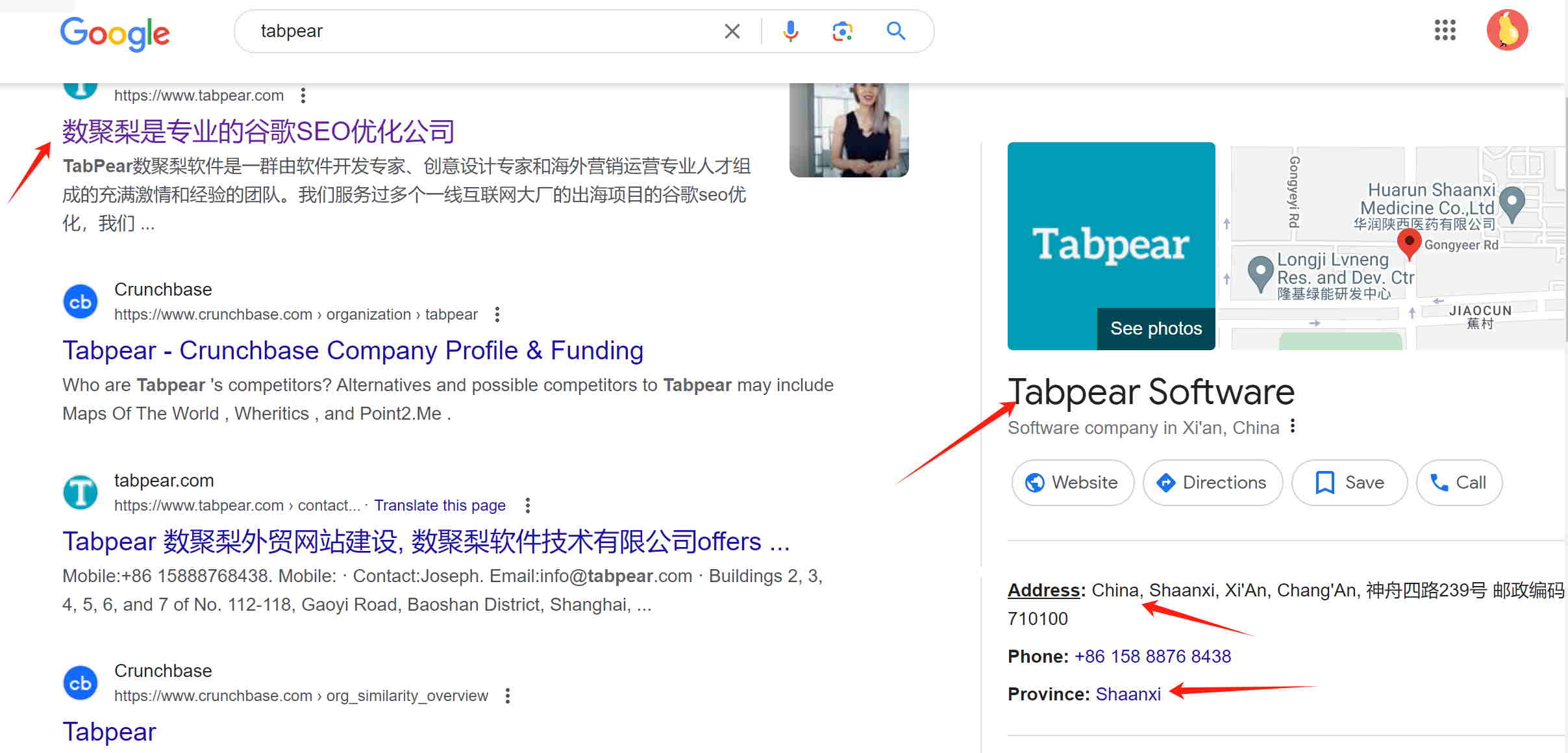Click the blue magnifier search icon
This screenshot has width=1568, height=753.
[x=896, y=31]
